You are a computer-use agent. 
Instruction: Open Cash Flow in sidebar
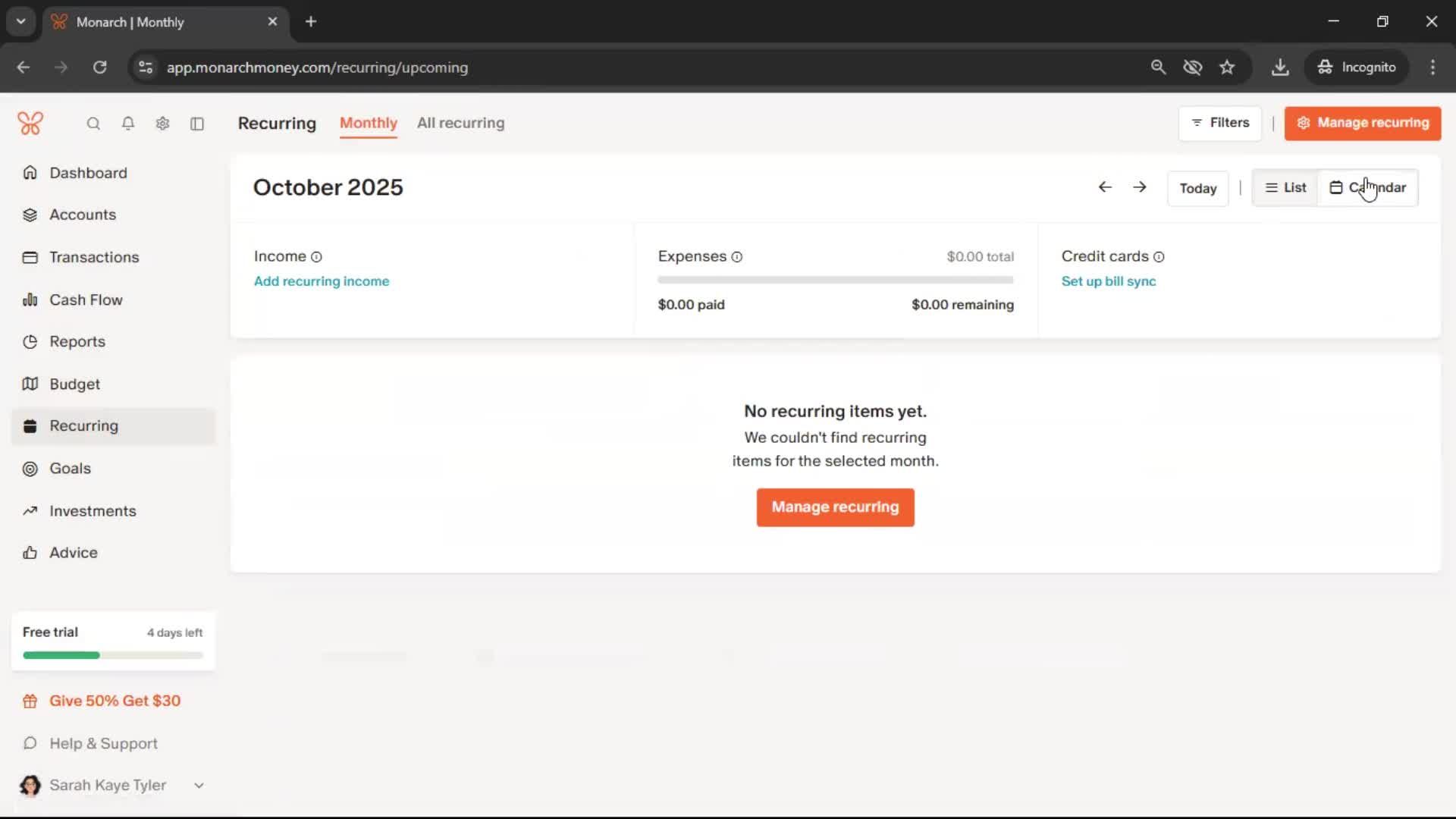coord(86,300)
